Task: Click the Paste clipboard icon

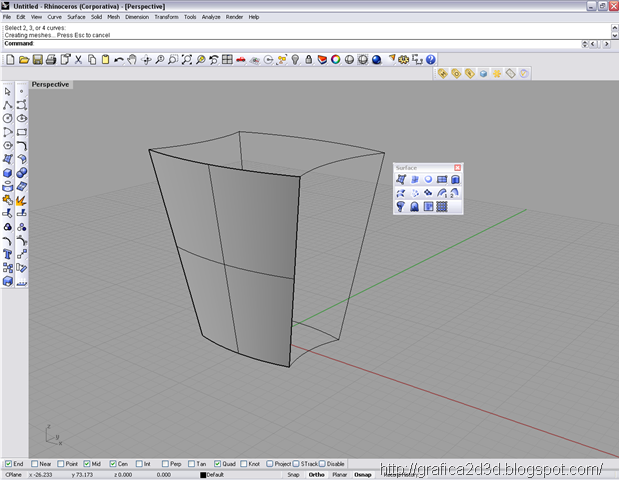Action: coord(105,60)
